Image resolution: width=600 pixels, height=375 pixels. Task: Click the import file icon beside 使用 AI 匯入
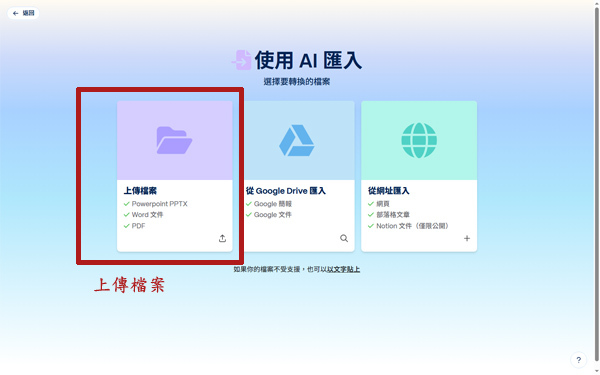242,60
